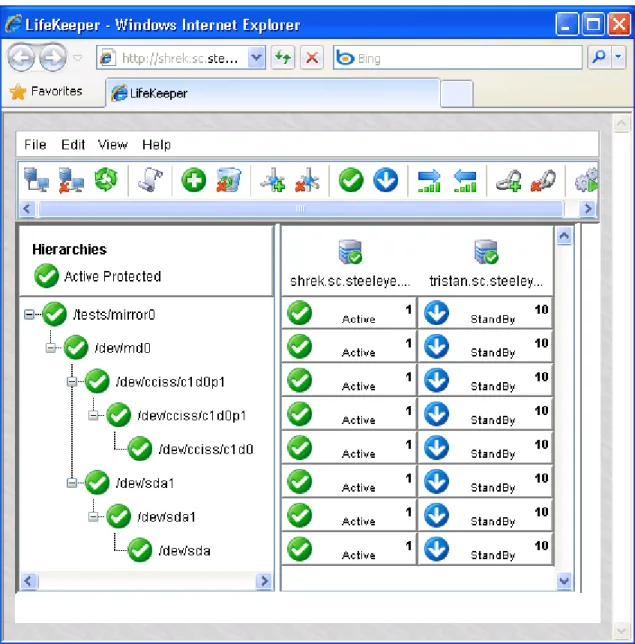Screen dimensions: 635x644
Task: Click the Out of Service blue arrow toolbar icon
Action: click(x=386, y=180)
